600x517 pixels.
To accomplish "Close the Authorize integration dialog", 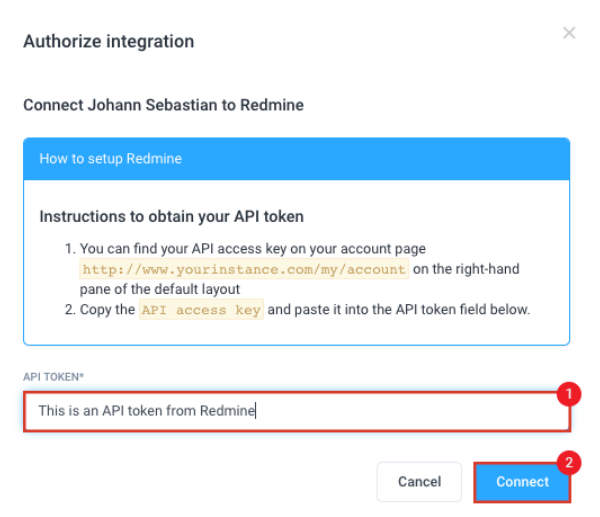I will 569,33.
